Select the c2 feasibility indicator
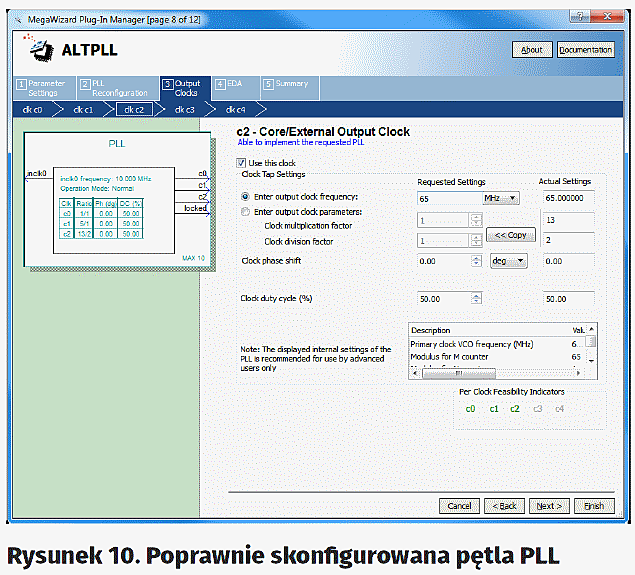 click(515, 408)
